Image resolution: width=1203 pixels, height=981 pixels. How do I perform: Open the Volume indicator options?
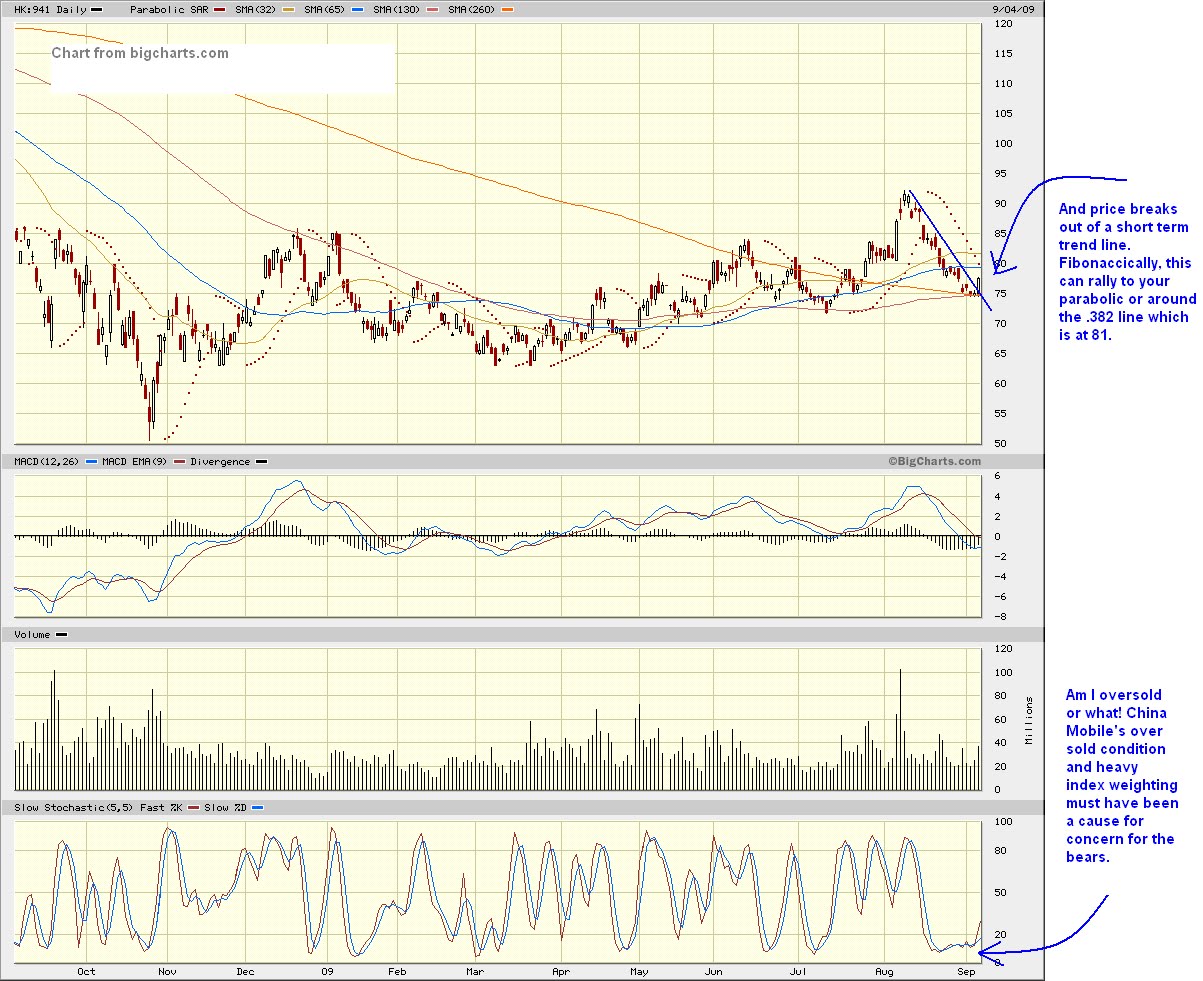tap(30, 634)
